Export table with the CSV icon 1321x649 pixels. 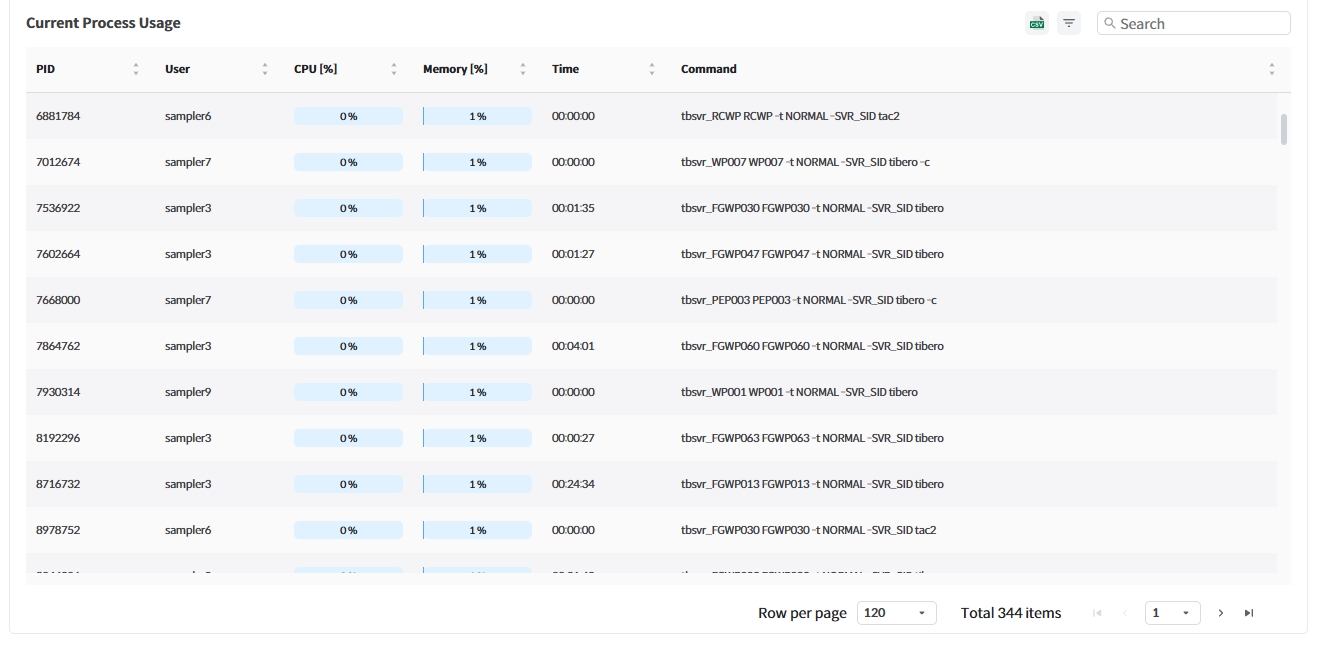pos(1037,23)
